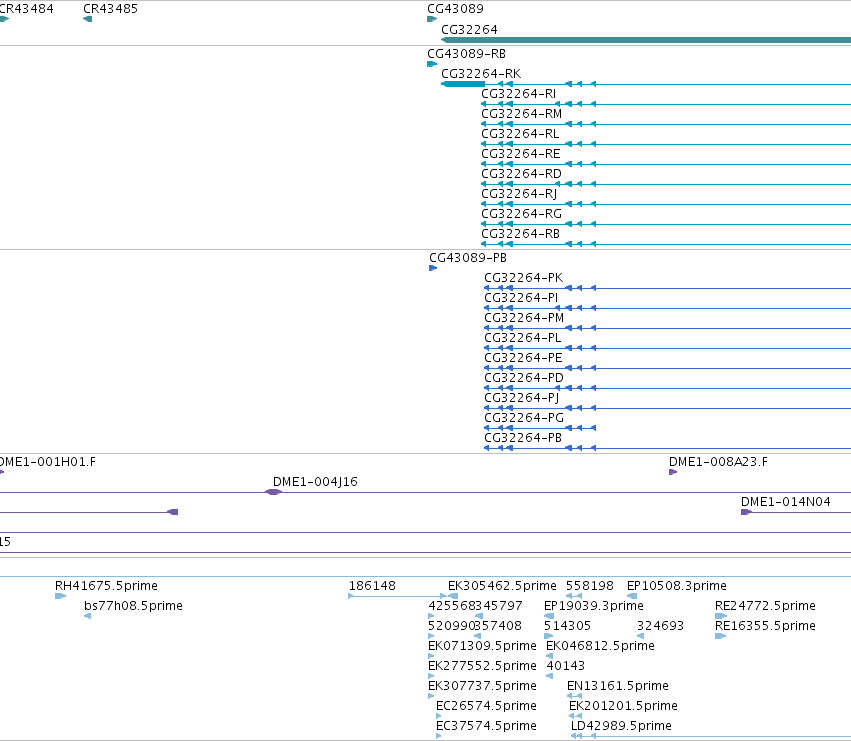Select EST EK277552.5prime
This screenshot has width=851, height=741.
click(482, 666)
